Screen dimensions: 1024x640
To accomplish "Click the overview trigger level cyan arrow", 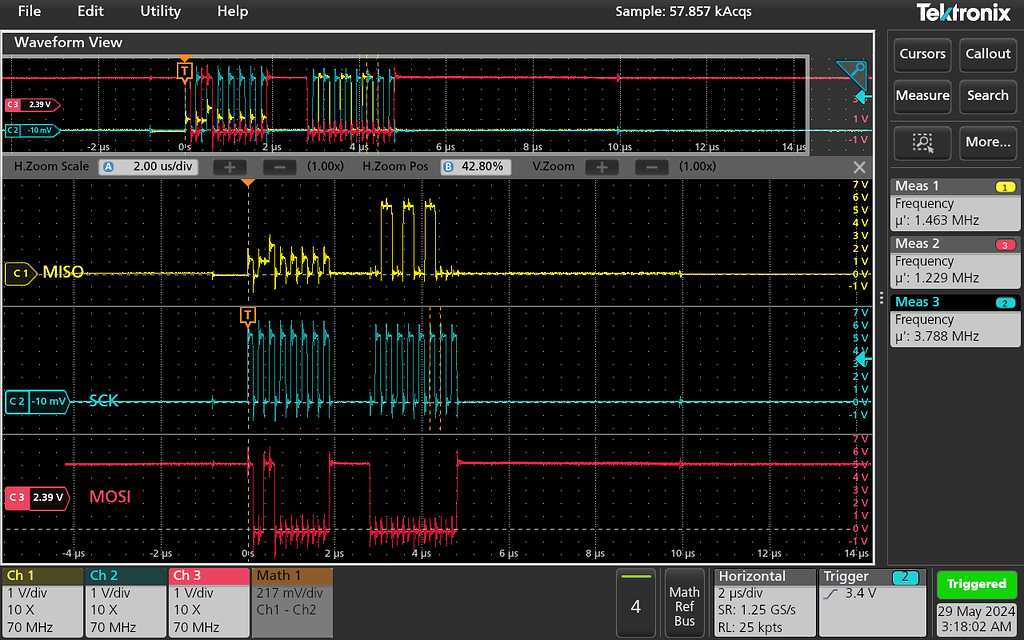I will tap(863, 98).
